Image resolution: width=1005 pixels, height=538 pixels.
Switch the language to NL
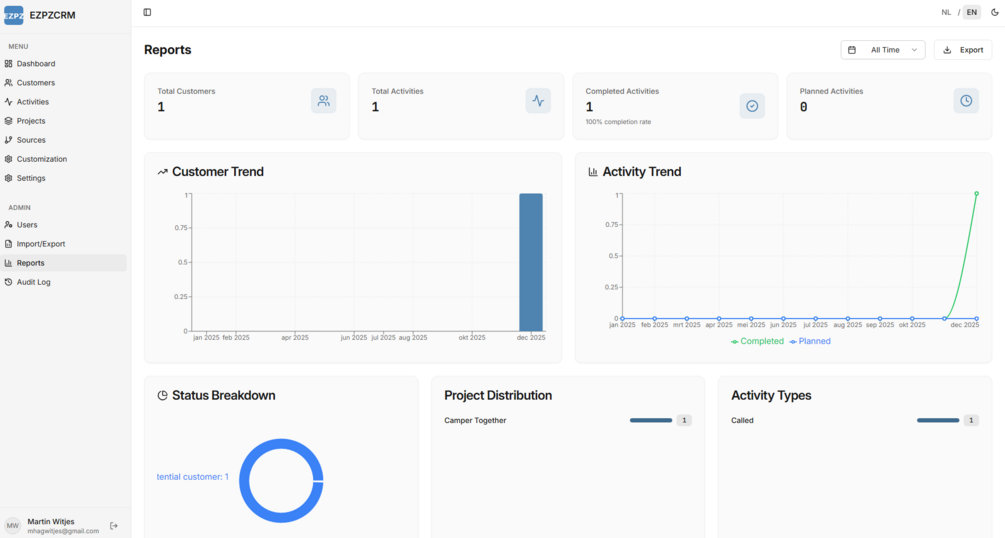(946, 12)
